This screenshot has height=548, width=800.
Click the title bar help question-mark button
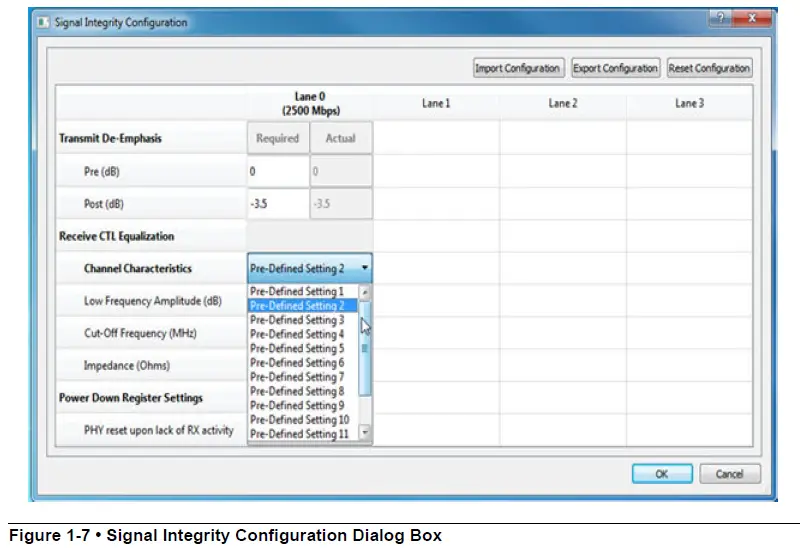pos(720,18)
